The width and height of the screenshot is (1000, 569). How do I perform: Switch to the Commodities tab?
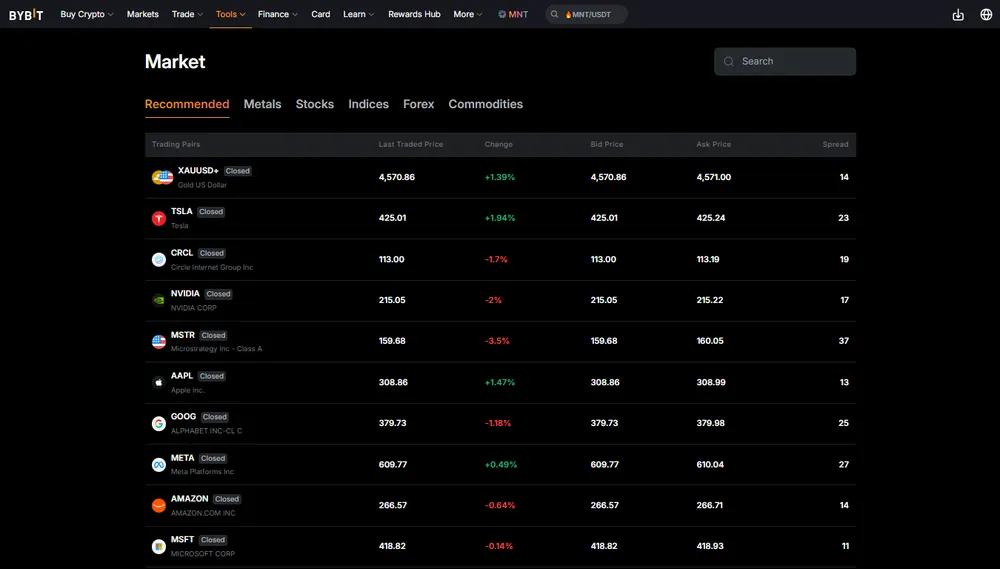click(x=485, y=104)
